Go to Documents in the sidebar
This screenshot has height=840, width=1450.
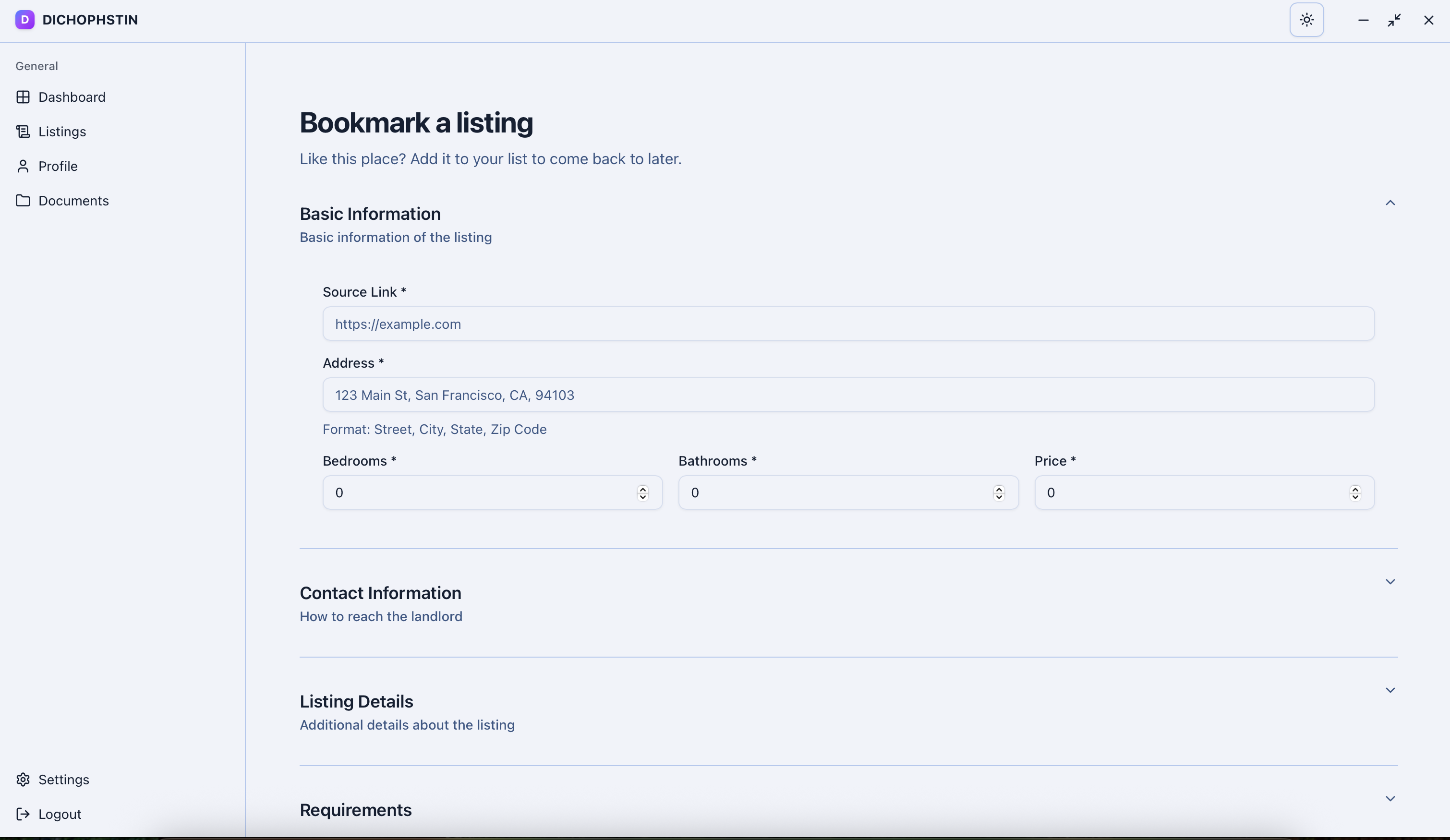click(x=73, y=201)
